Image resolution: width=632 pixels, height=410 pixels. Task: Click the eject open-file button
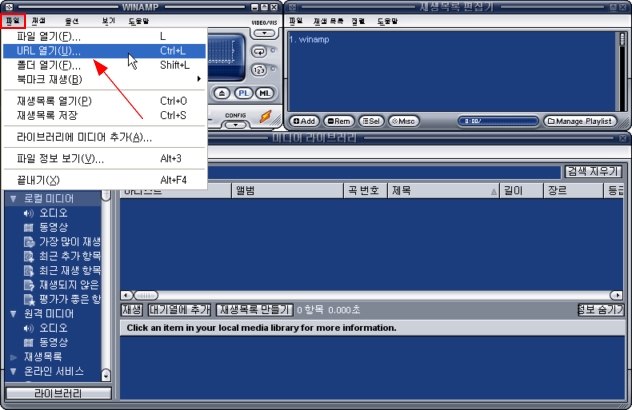pyautogui.click(x=222, y=94)
